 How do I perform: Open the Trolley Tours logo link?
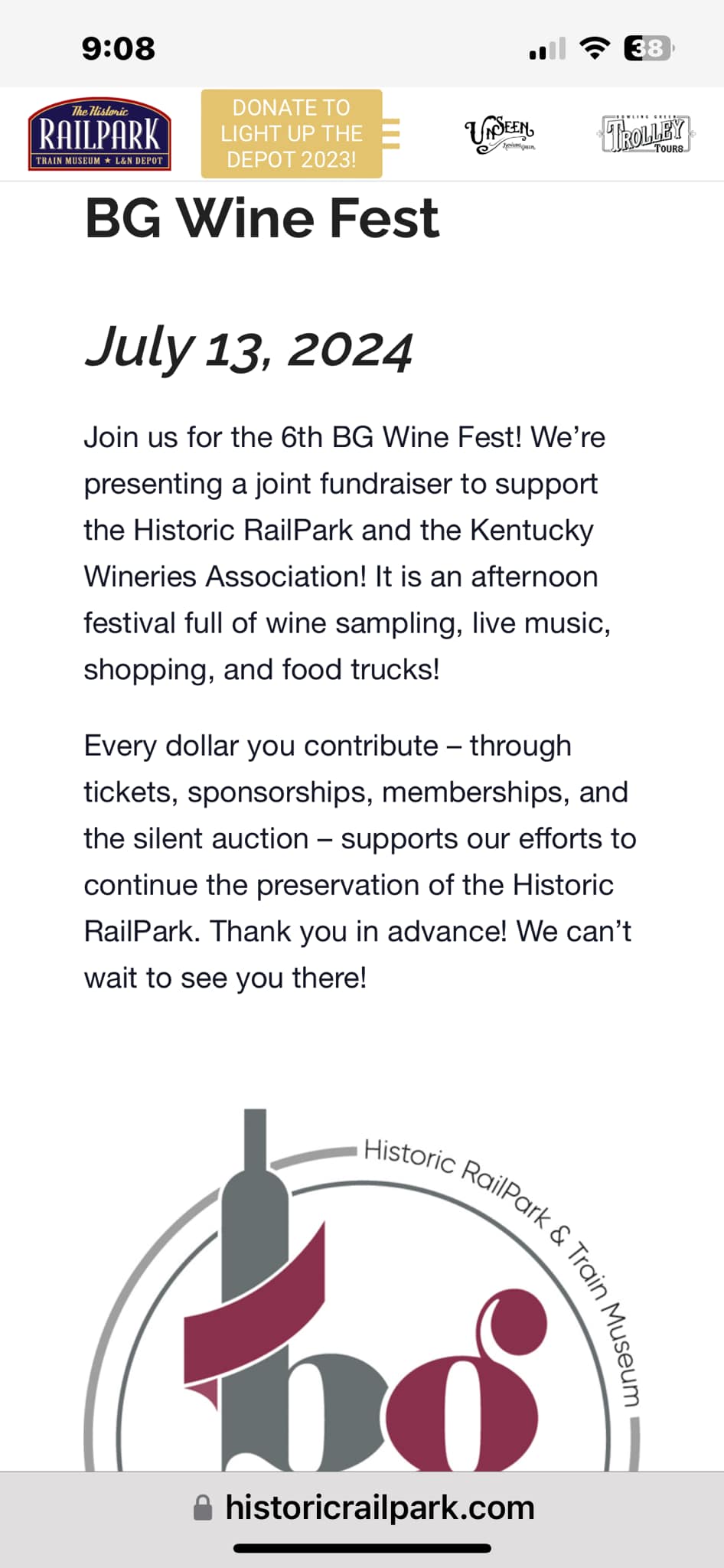point(646,135)
